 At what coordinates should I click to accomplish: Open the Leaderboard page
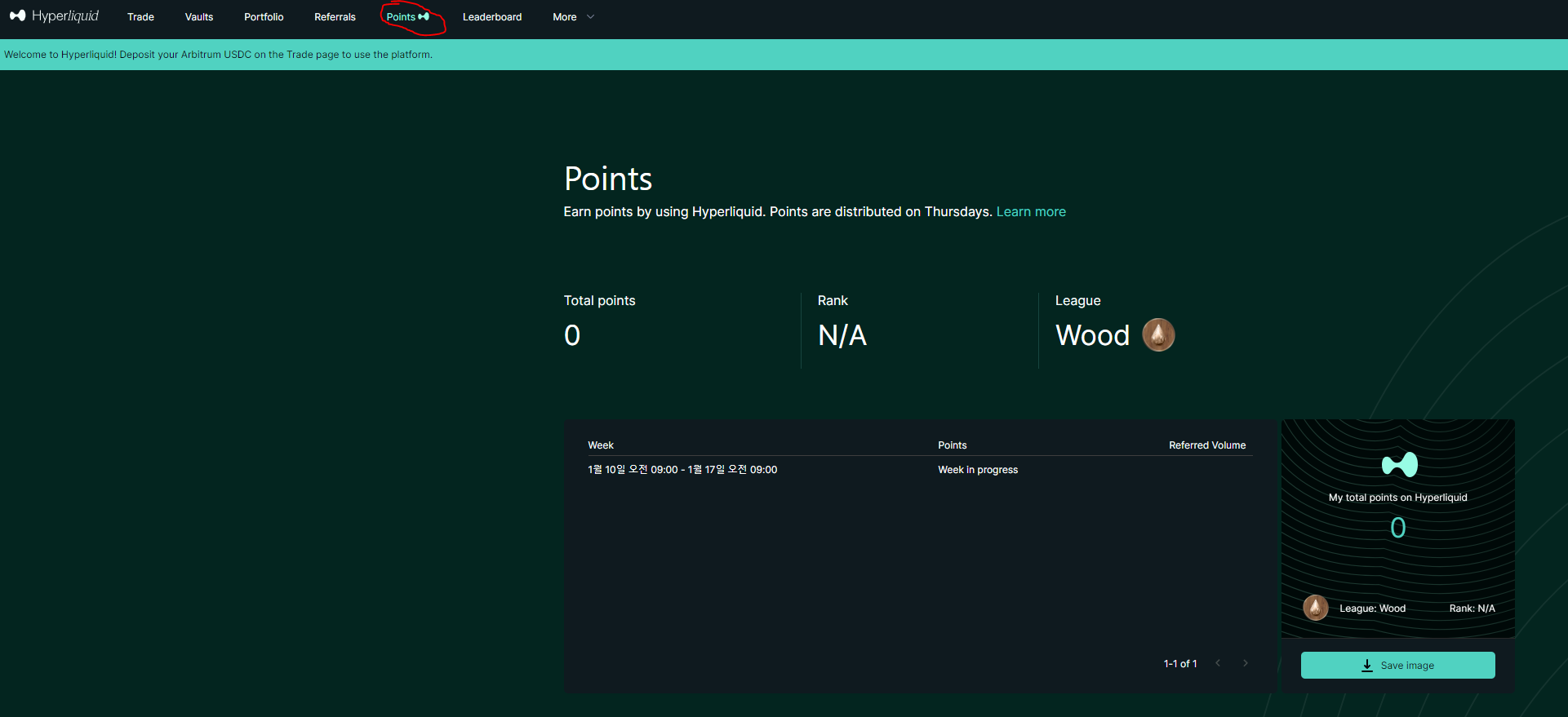[492, 17]
